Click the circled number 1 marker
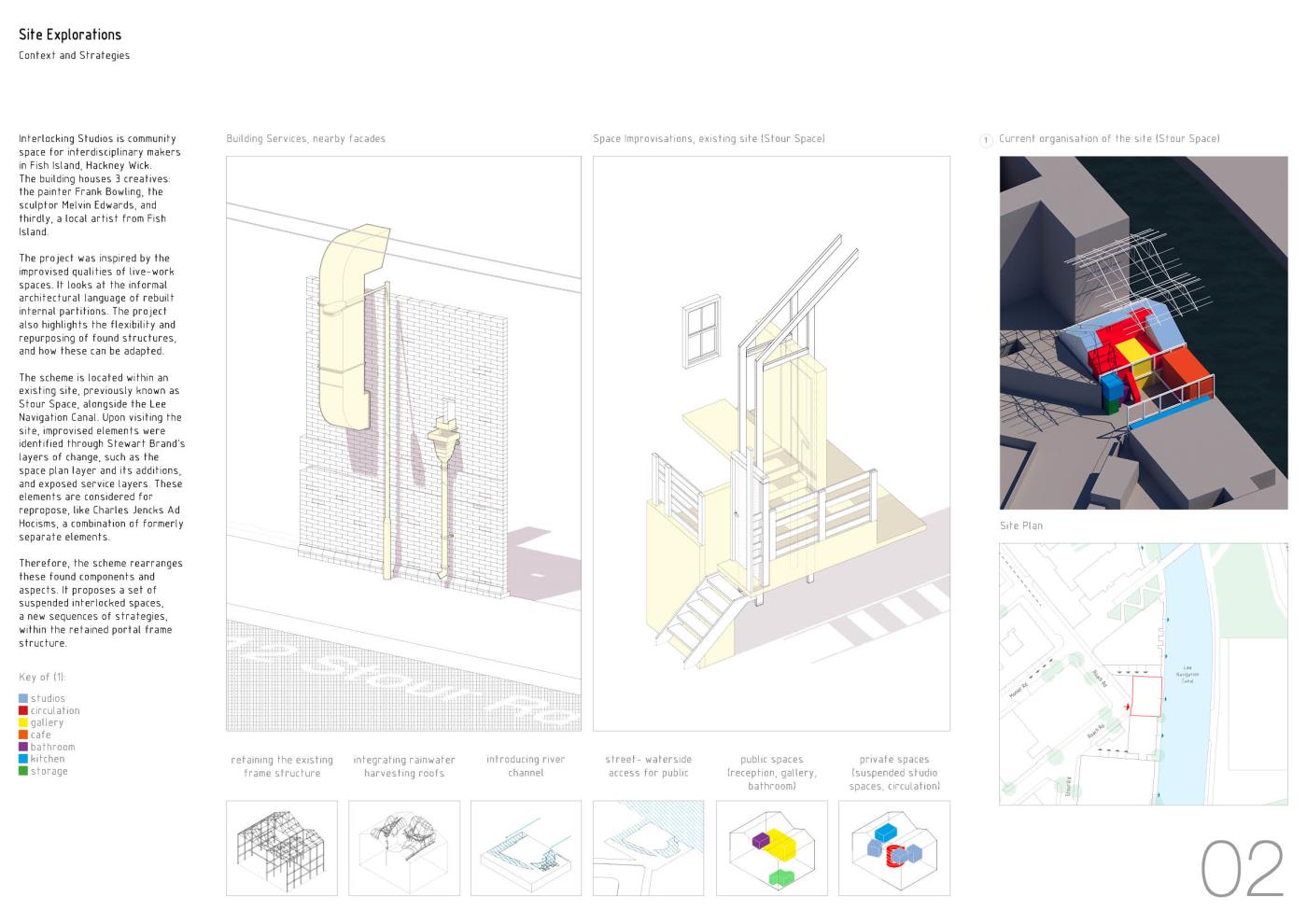 coord(986,140)
